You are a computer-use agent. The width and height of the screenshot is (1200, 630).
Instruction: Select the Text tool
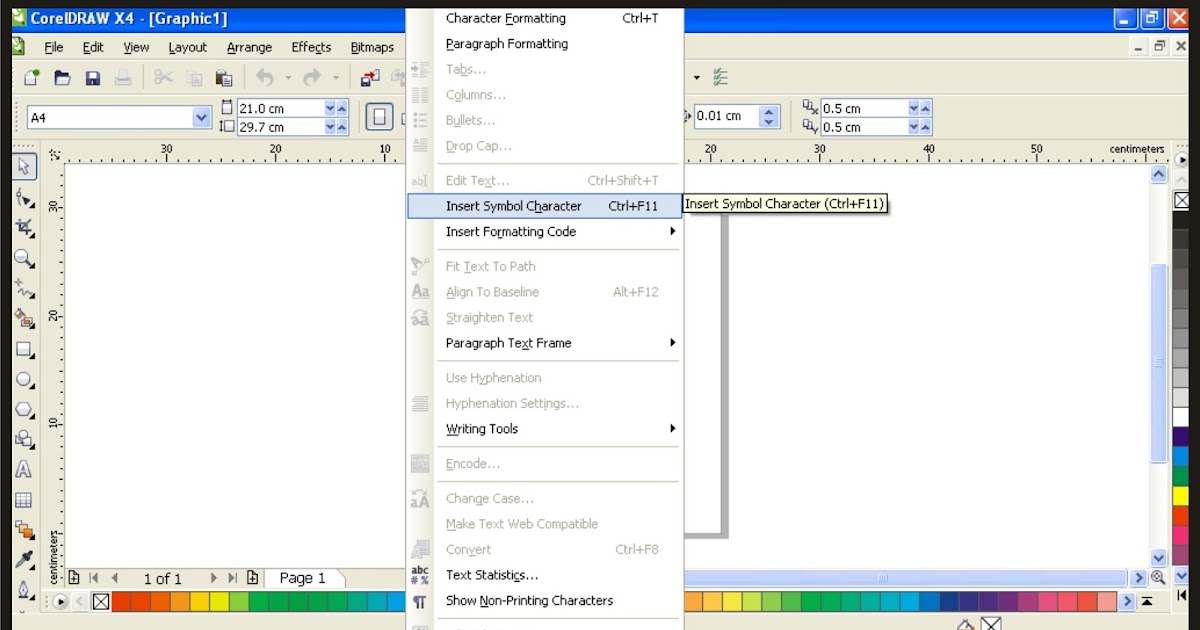click(25, 470)
